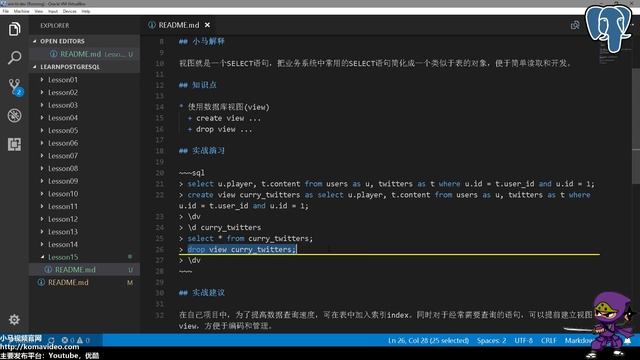This screenshot has height=360, width=640.
Task: Open the View menu
Action: pos(39,11)
